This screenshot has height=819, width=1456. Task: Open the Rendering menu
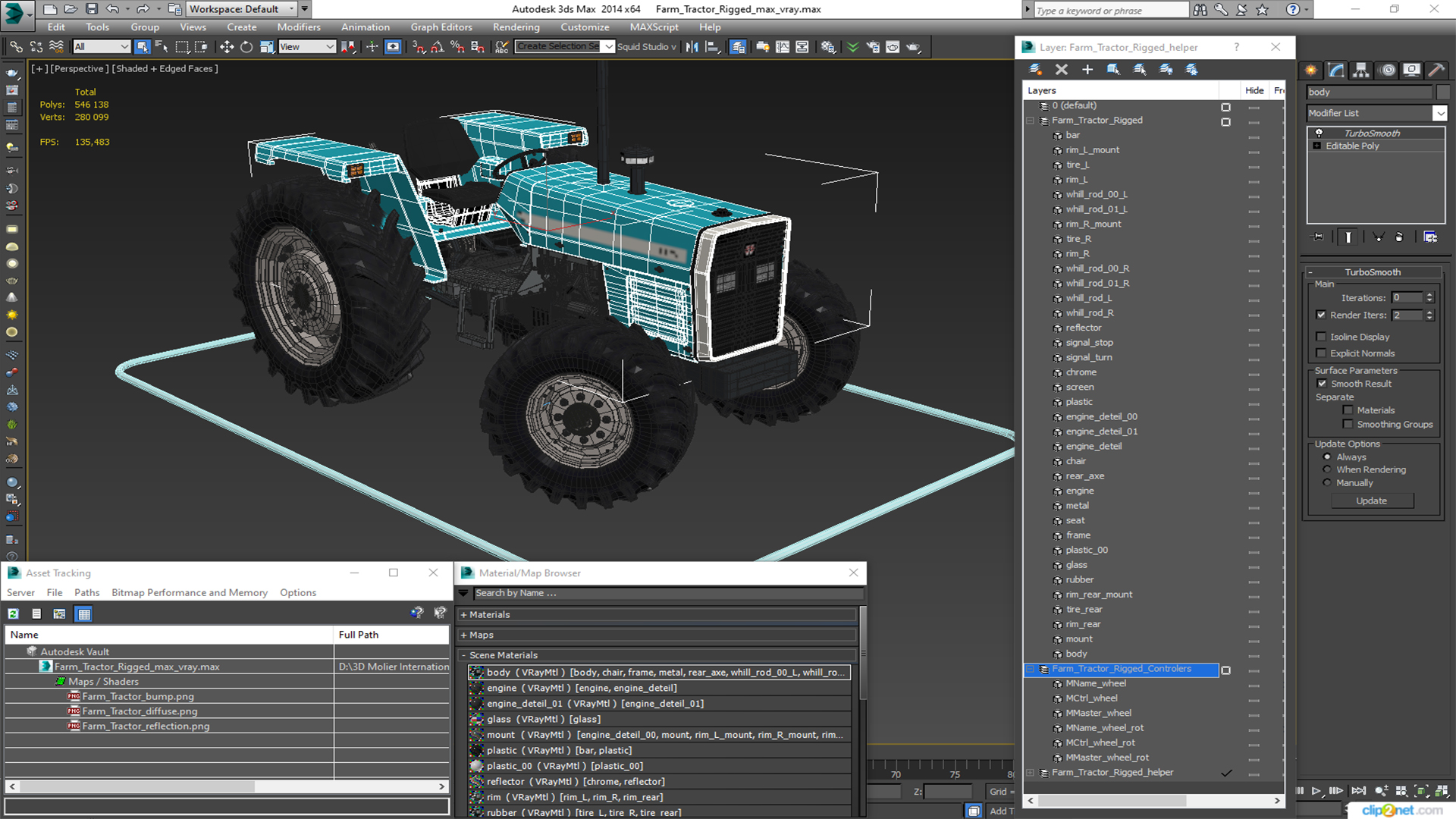click(x=516, y=27)
